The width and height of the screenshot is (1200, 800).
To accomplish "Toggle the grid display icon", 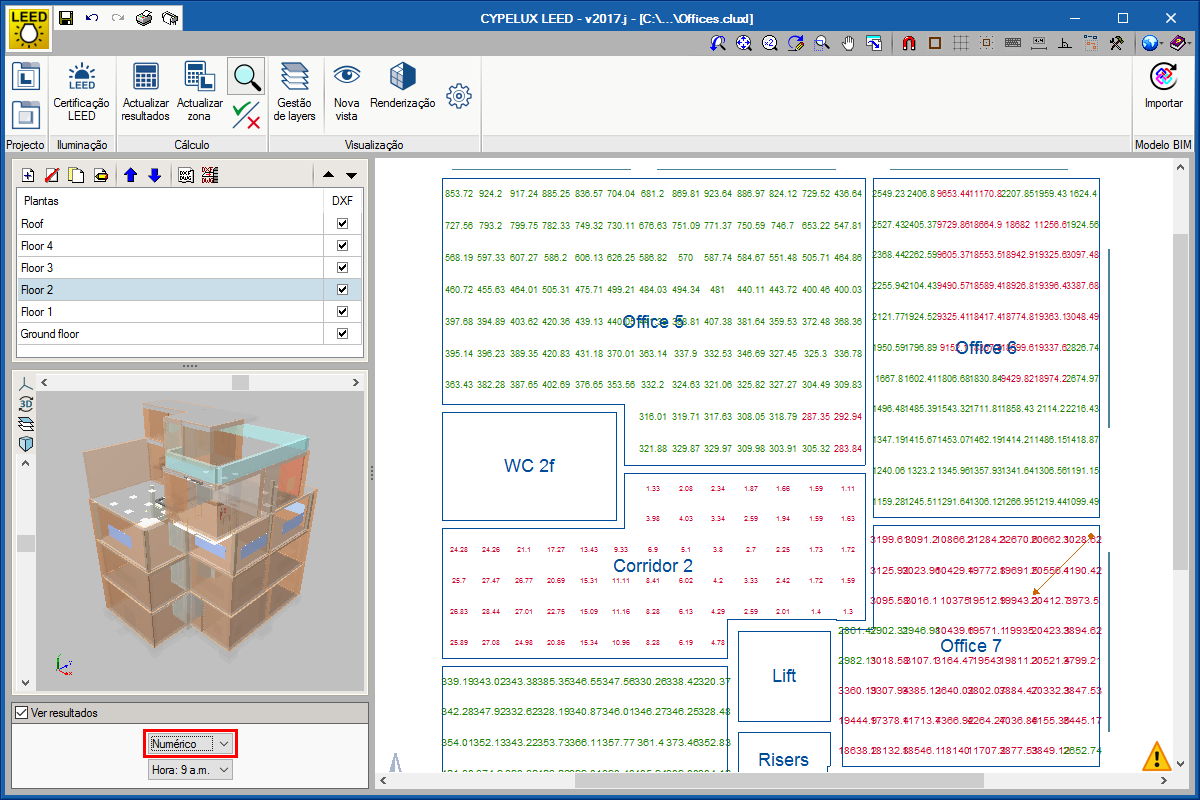I will tap(961, 43).
